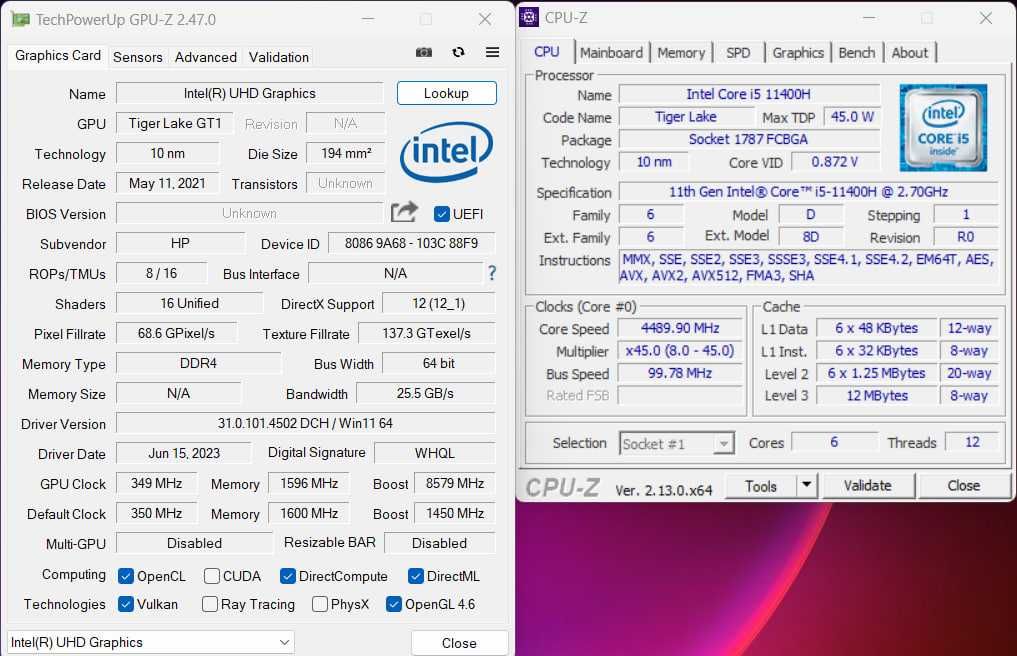Click the Threads count 12 value
The height and width of the screenshot is (656, 1017).
pos(972,442)
